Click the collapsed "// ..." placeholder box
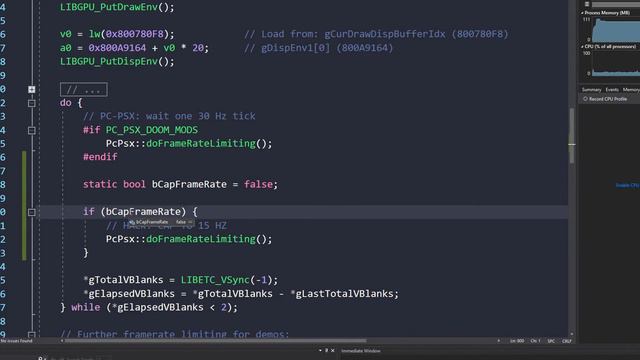640x360 pixels. point(84,89)
